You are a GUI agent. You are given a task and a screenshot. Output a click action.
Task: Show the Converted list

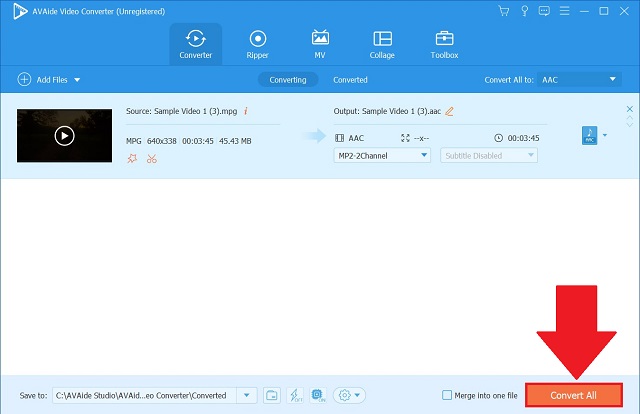point(350,80)
